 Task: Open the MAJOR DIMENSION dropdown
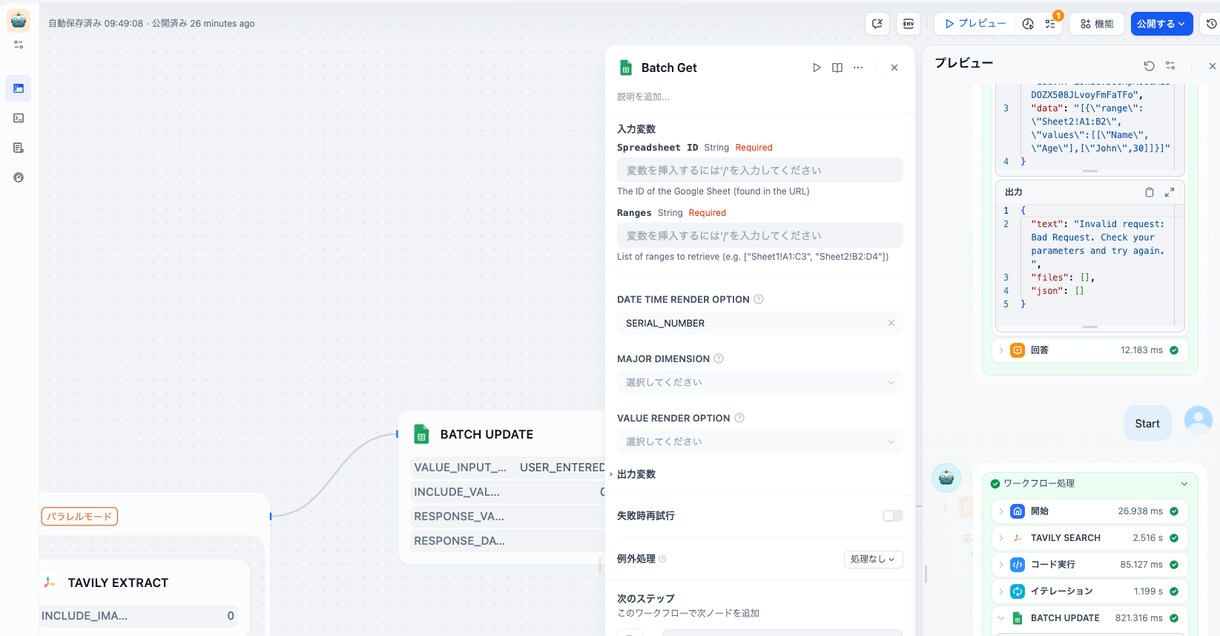tap(759, 382)
